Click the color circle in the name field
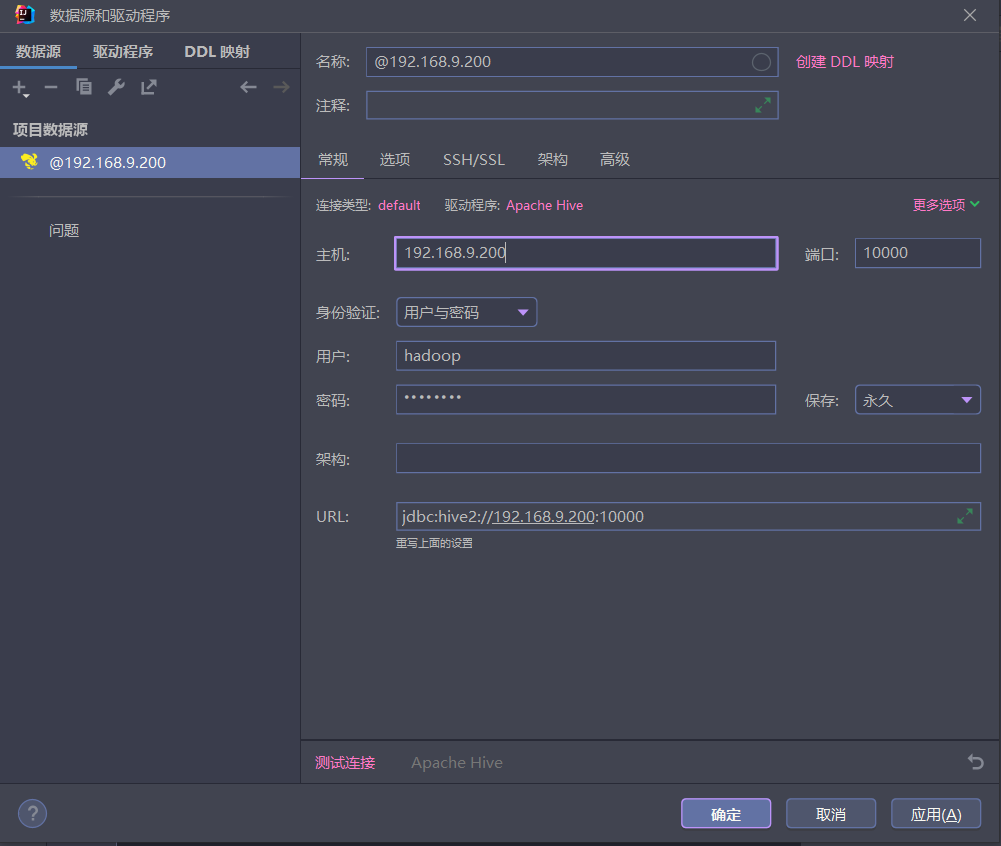Image resolution: width=1001 pixels, height=846 pixels. [761, 62]
